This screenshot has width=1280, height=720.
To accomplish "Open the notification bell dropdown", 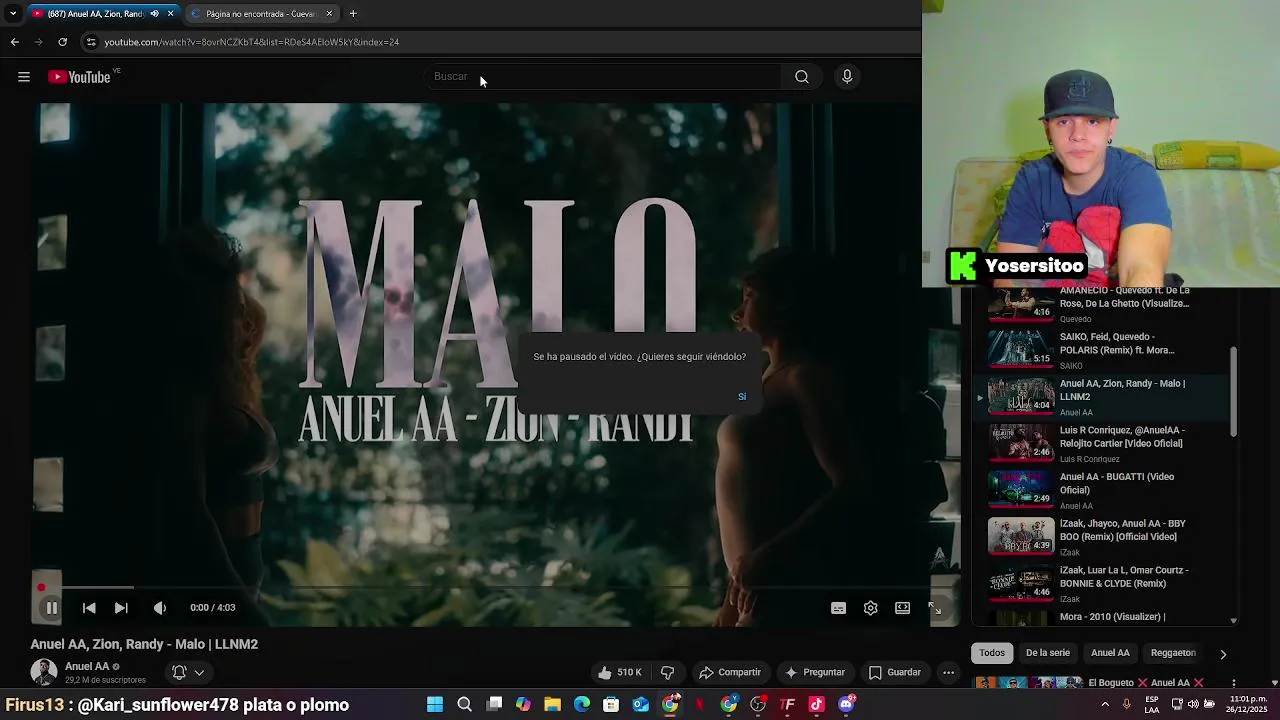I will point(188,673).
